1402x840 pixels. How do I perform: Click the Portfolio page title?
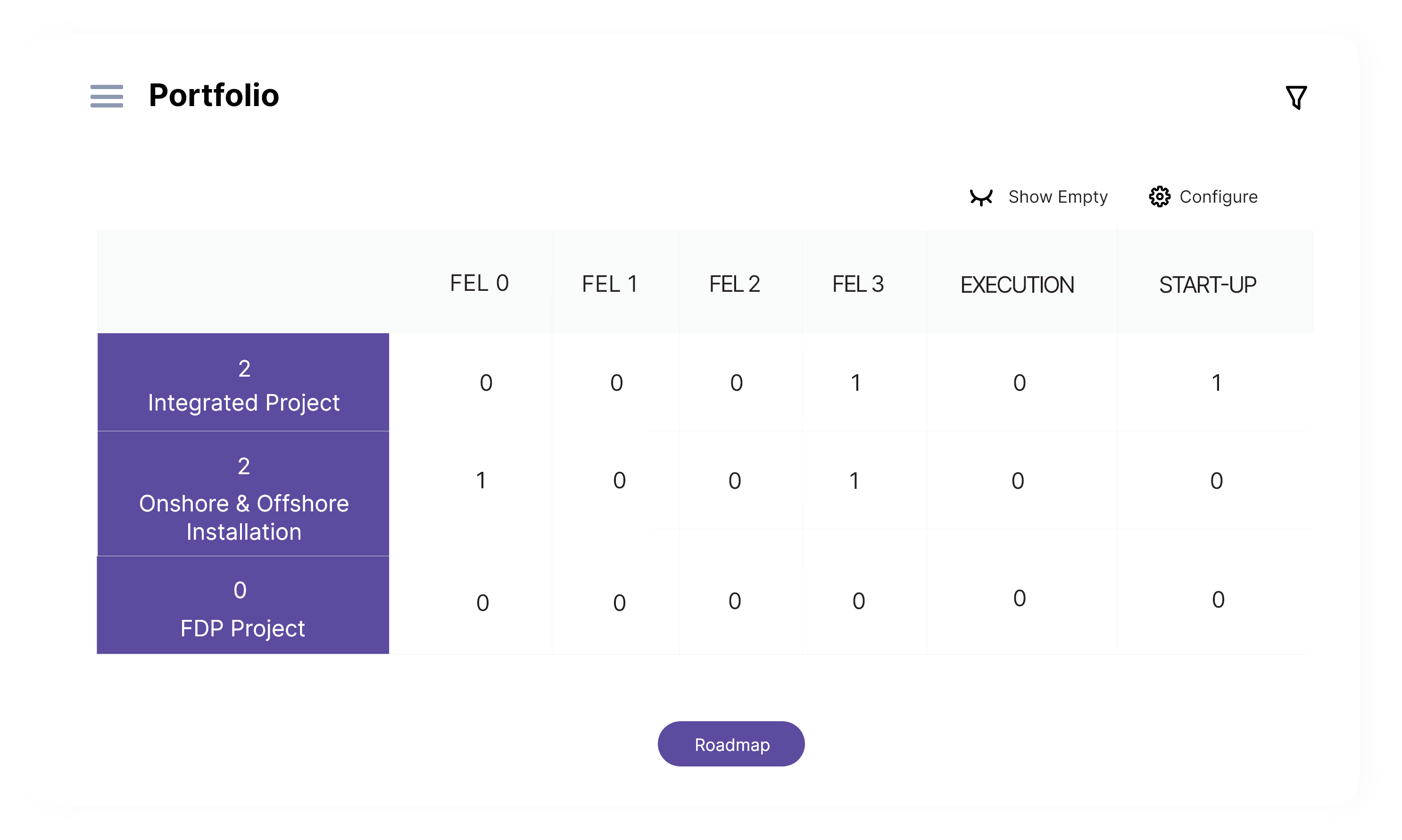point(214,95)
